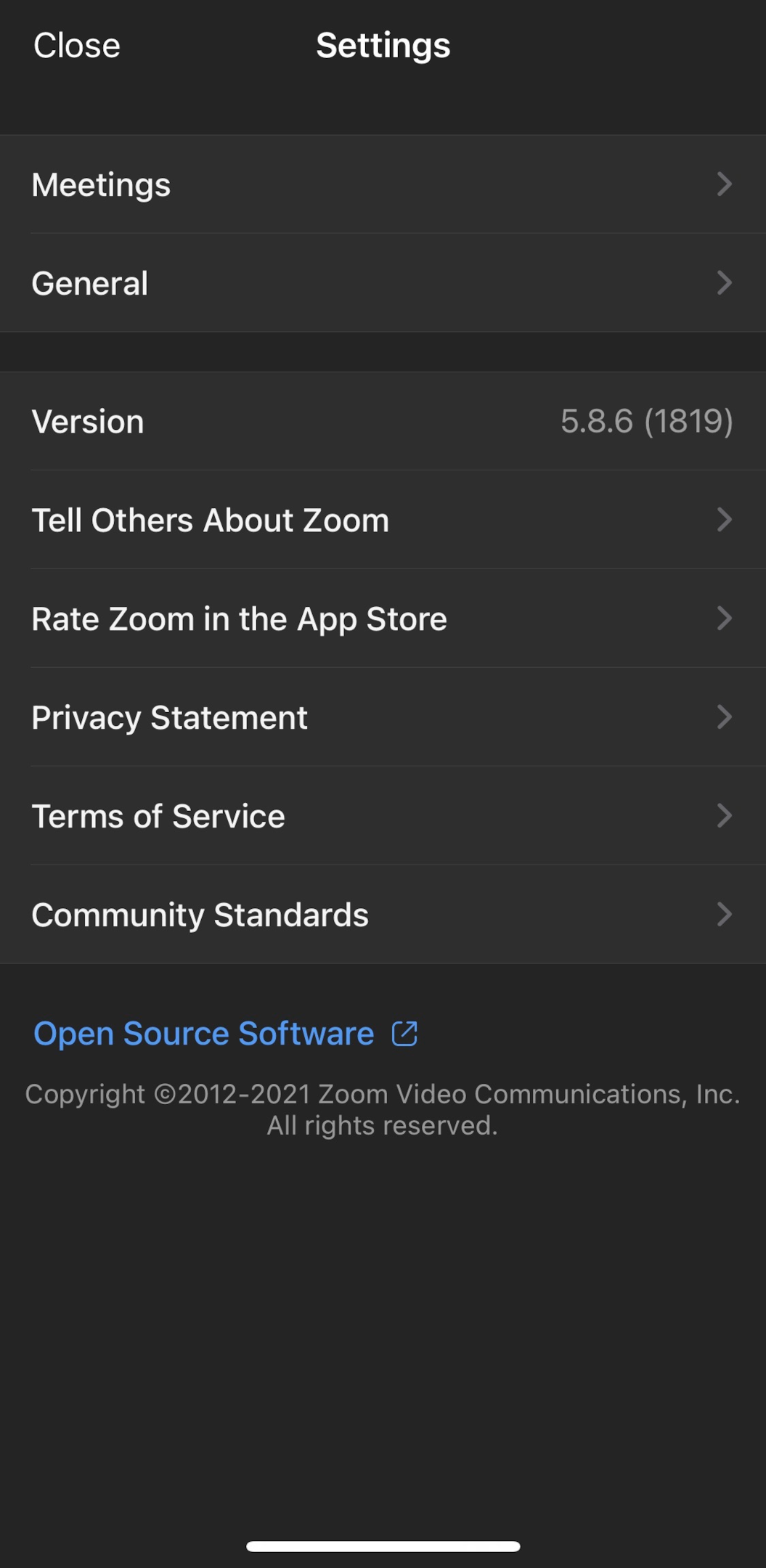Click the chevron beside Community Standards

[x=723, y=915]
